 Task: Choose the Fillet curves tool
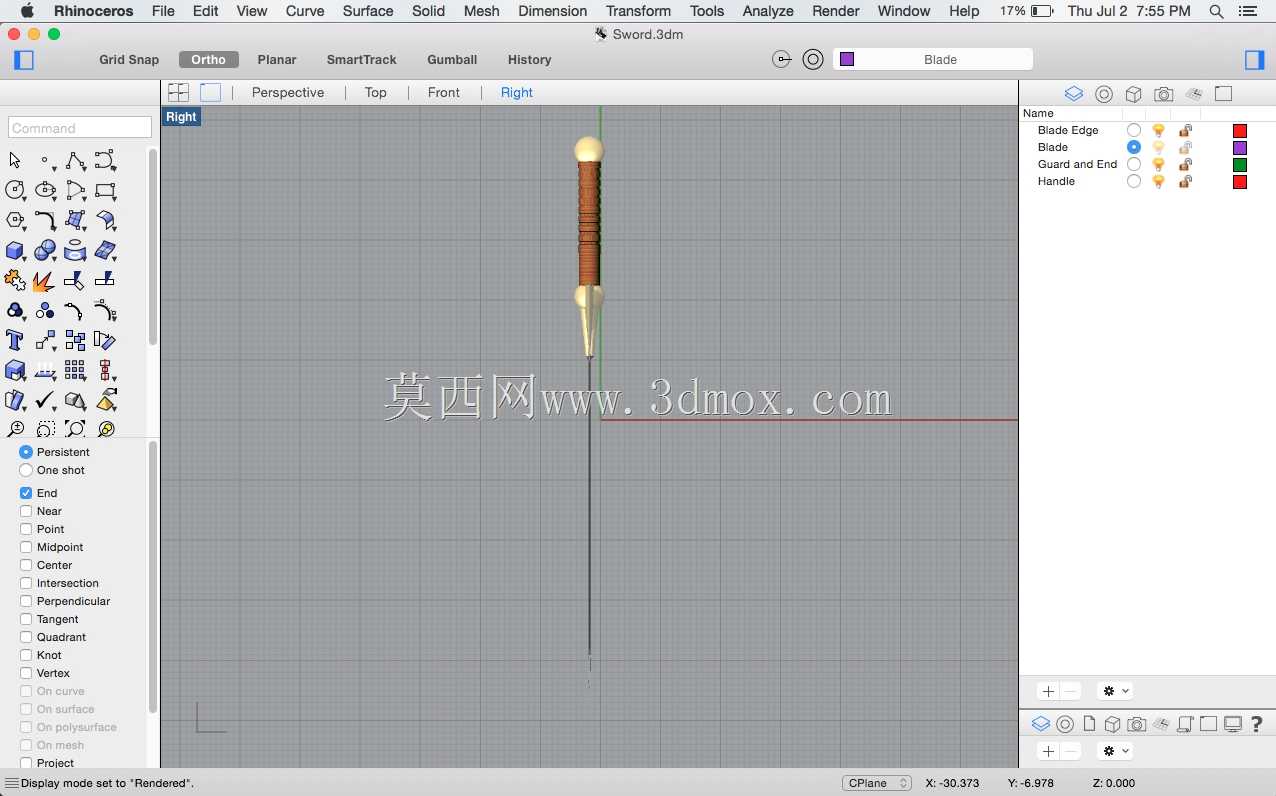click(45, 220)
